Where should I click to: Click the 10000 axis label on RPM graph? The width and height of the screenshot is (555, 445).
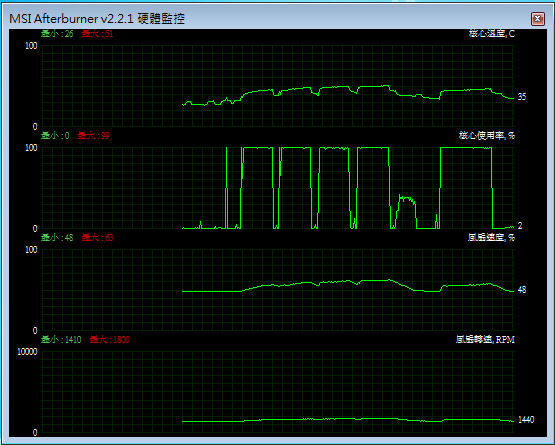point(27,352)
